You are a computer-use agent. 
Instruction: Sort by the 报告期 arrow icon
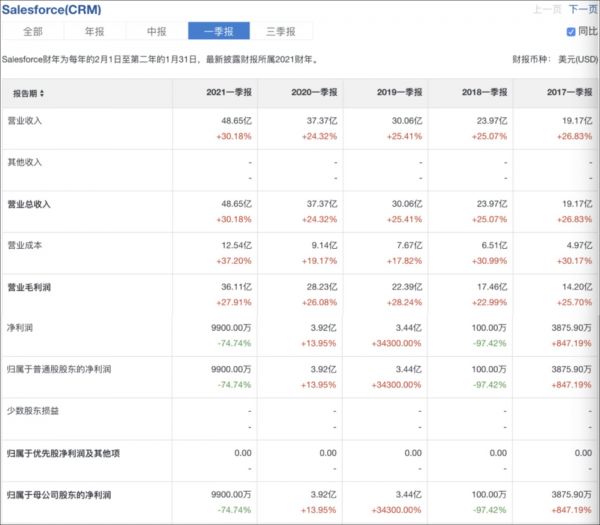pyautogui.click(x=43, y=93)
